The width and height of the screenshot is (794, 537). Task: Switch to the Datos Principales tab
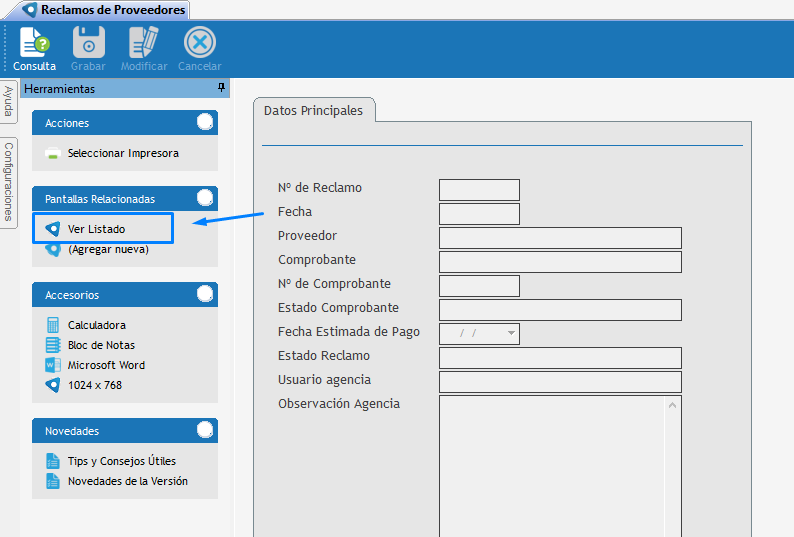pos(314,111)
